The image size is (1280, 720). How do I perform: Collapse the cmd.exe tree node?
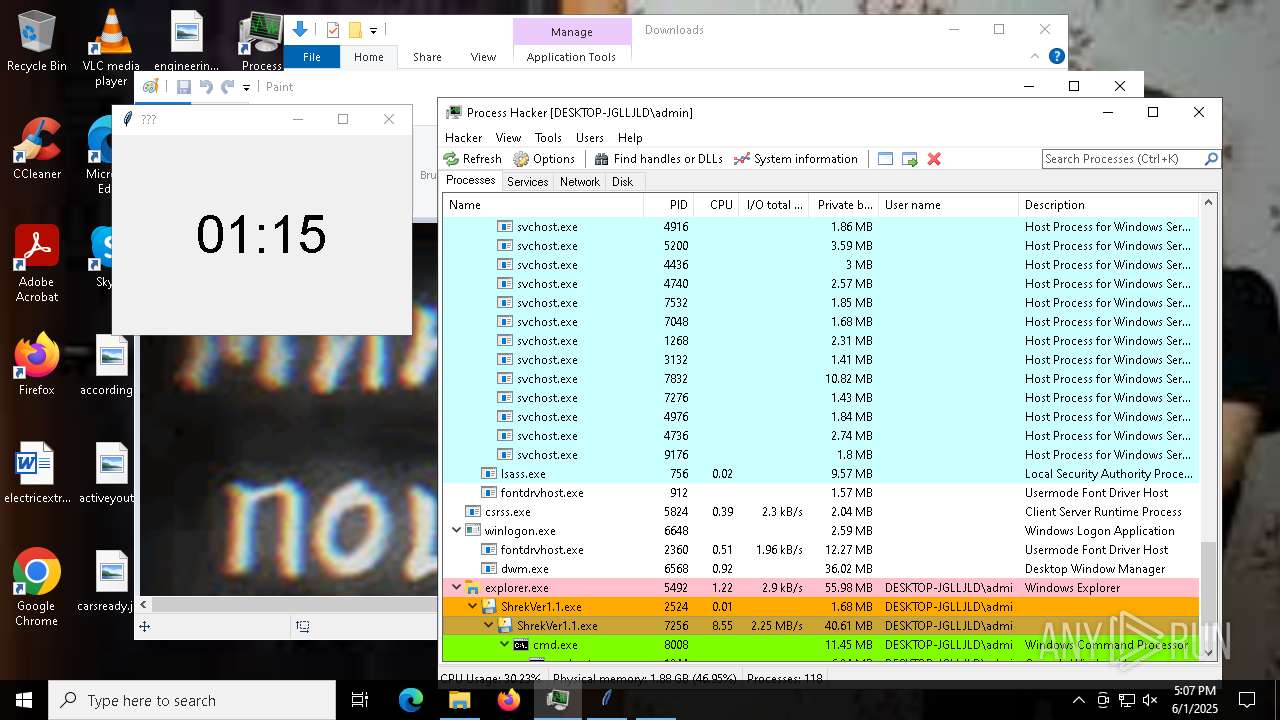(505, 645)
